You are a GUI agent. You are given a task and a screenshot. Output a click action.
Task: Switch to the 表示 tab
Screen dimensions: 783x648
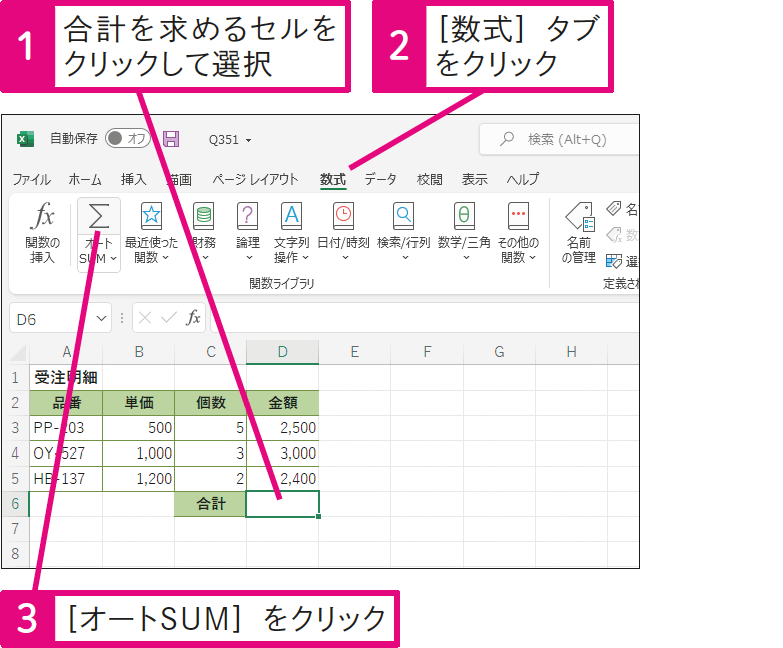tap(474, 179)
